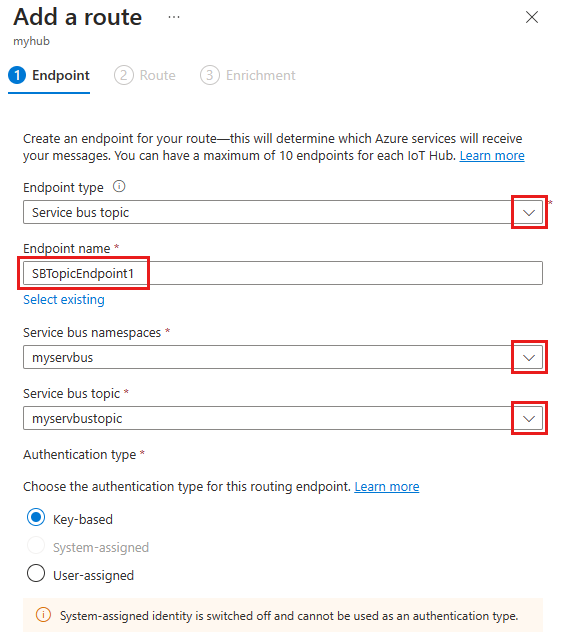562x643 pixels.
Task: Expand the Service bus topic dropdown chevron
Action: click(x=529, y=418)
